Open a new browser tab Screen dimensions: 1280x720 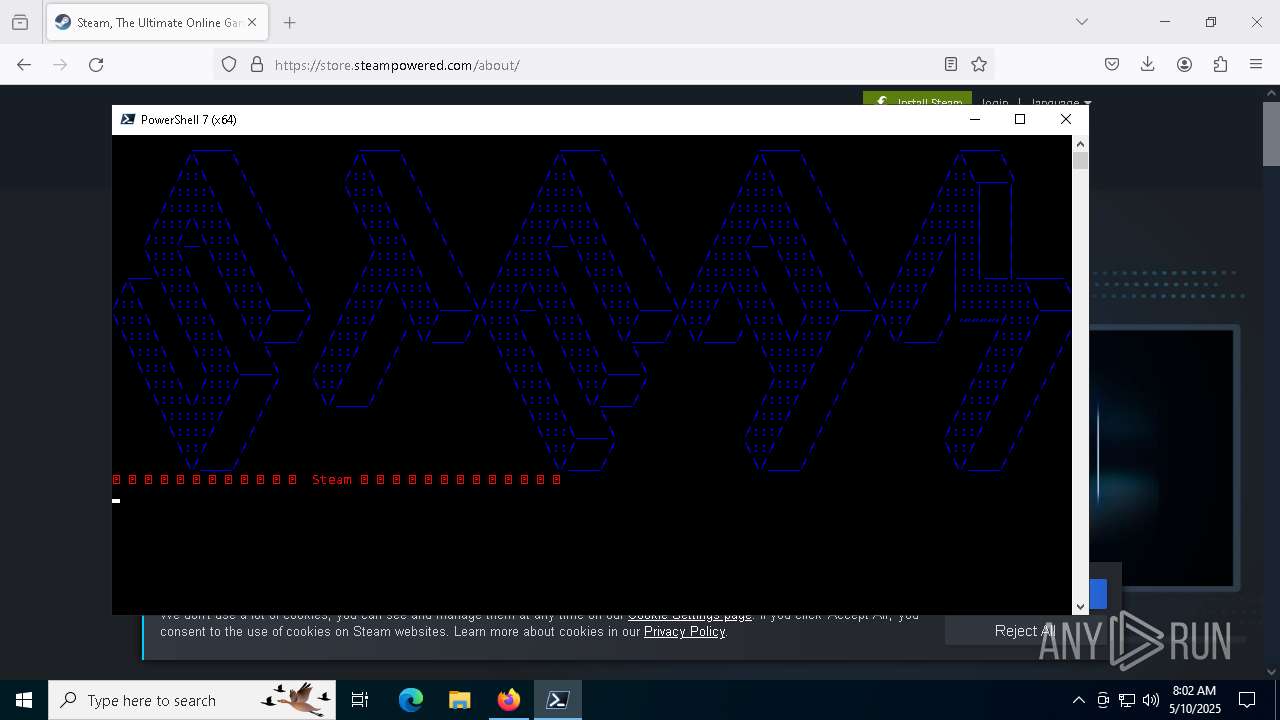coord(289,22)
